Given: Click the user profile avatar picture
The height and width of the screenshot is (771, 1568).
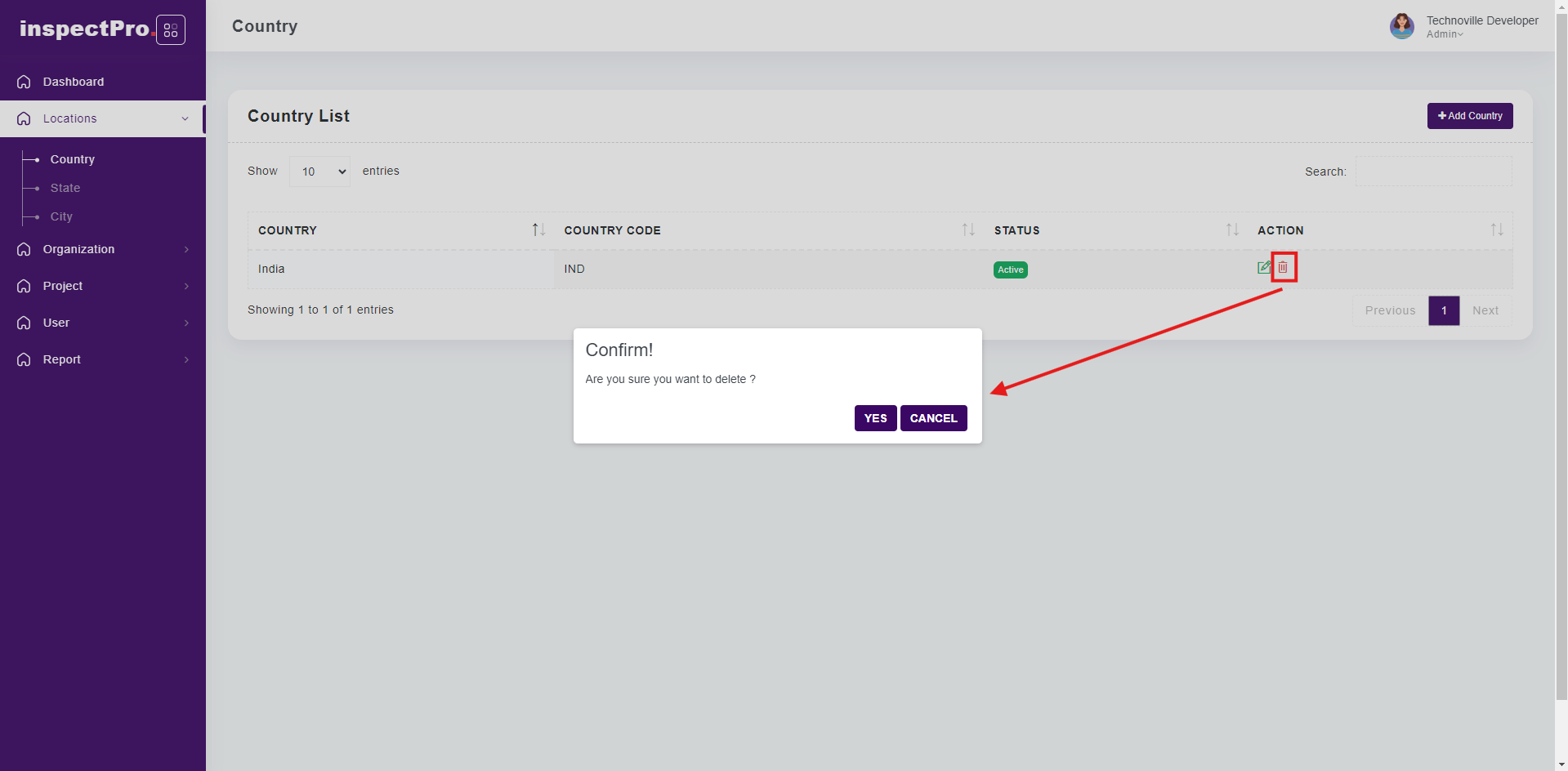Looking at the screenshot, I should (x=1401, y=26).
